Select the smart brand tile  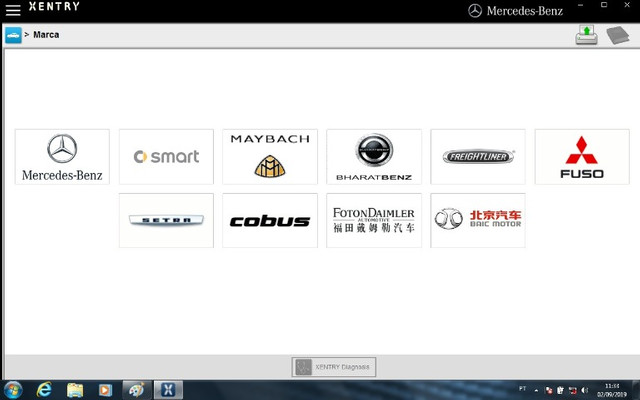[166, 157]
